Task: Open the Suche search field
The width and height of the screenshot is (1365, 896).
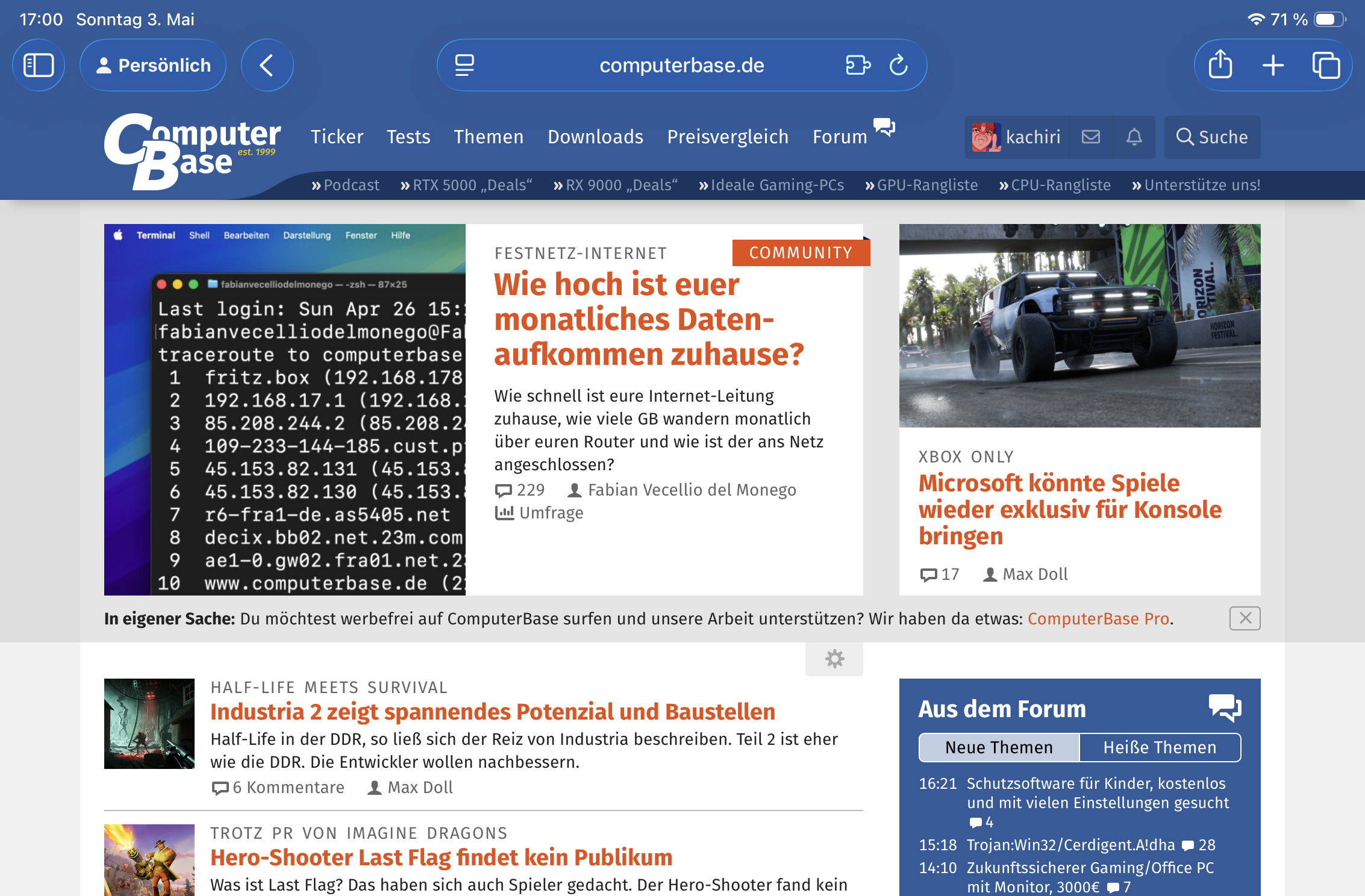Action: coord(1212,137)
